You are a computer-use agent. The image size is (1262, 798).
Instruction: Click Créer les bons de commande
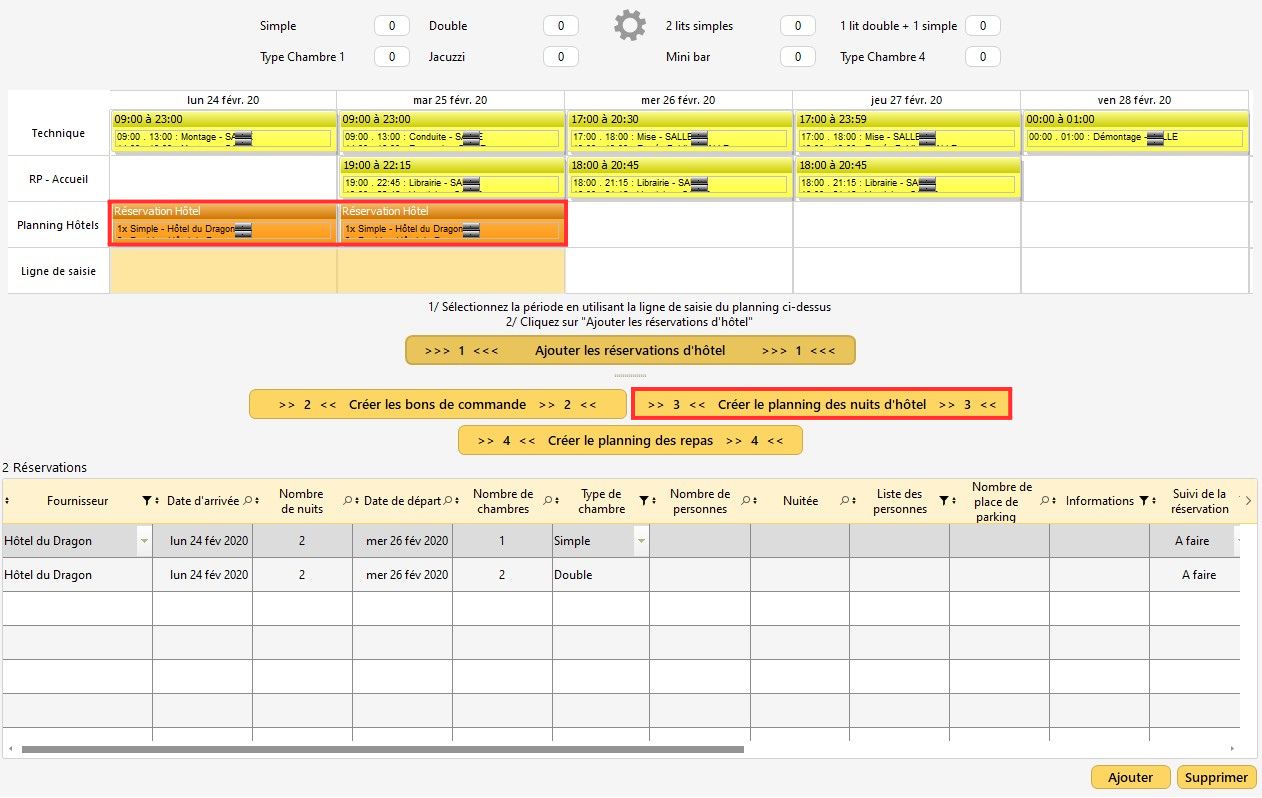[437, 405]
